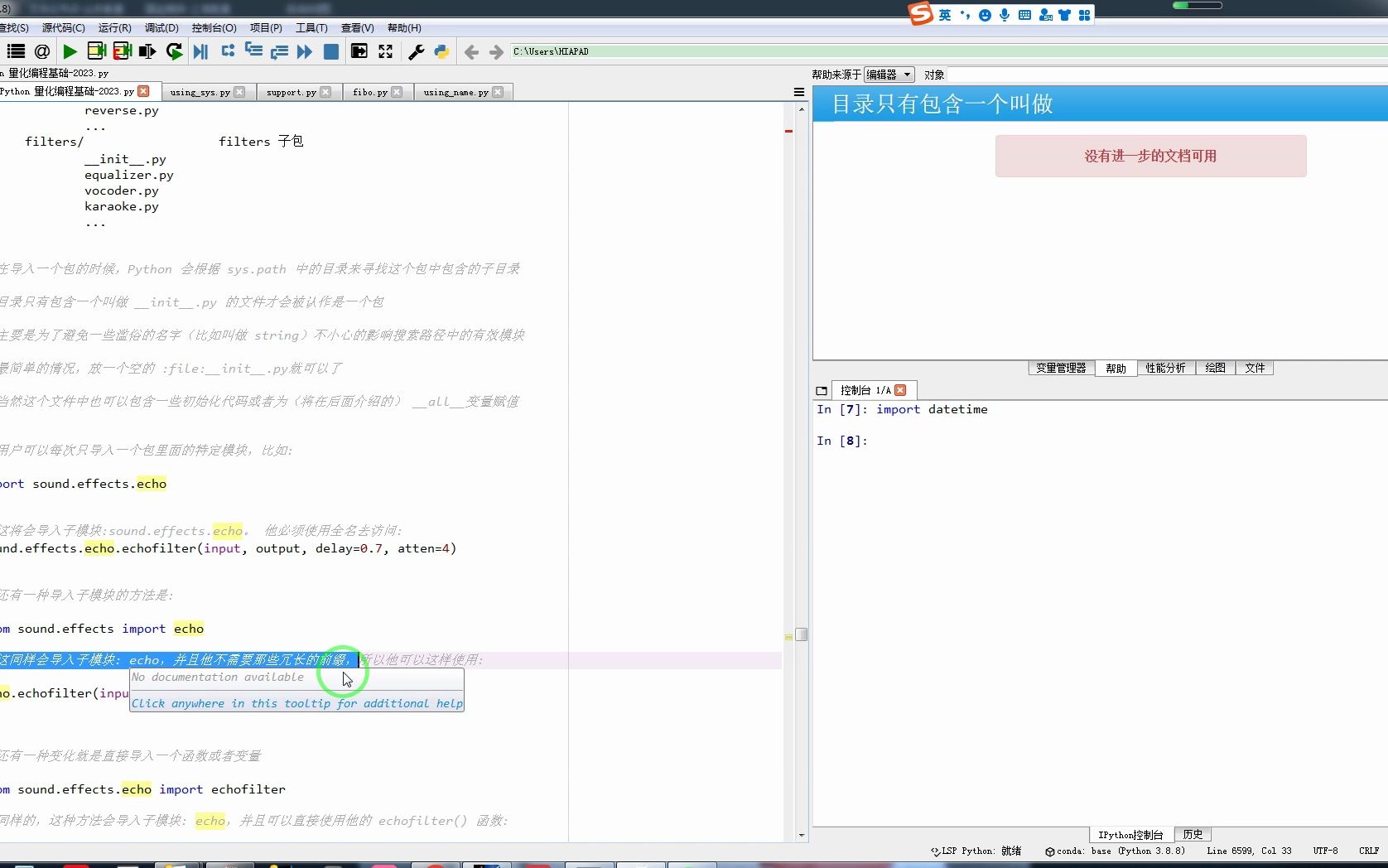
Task: Switch to 性能分析 pane tab
Action: pos(1165,368)
